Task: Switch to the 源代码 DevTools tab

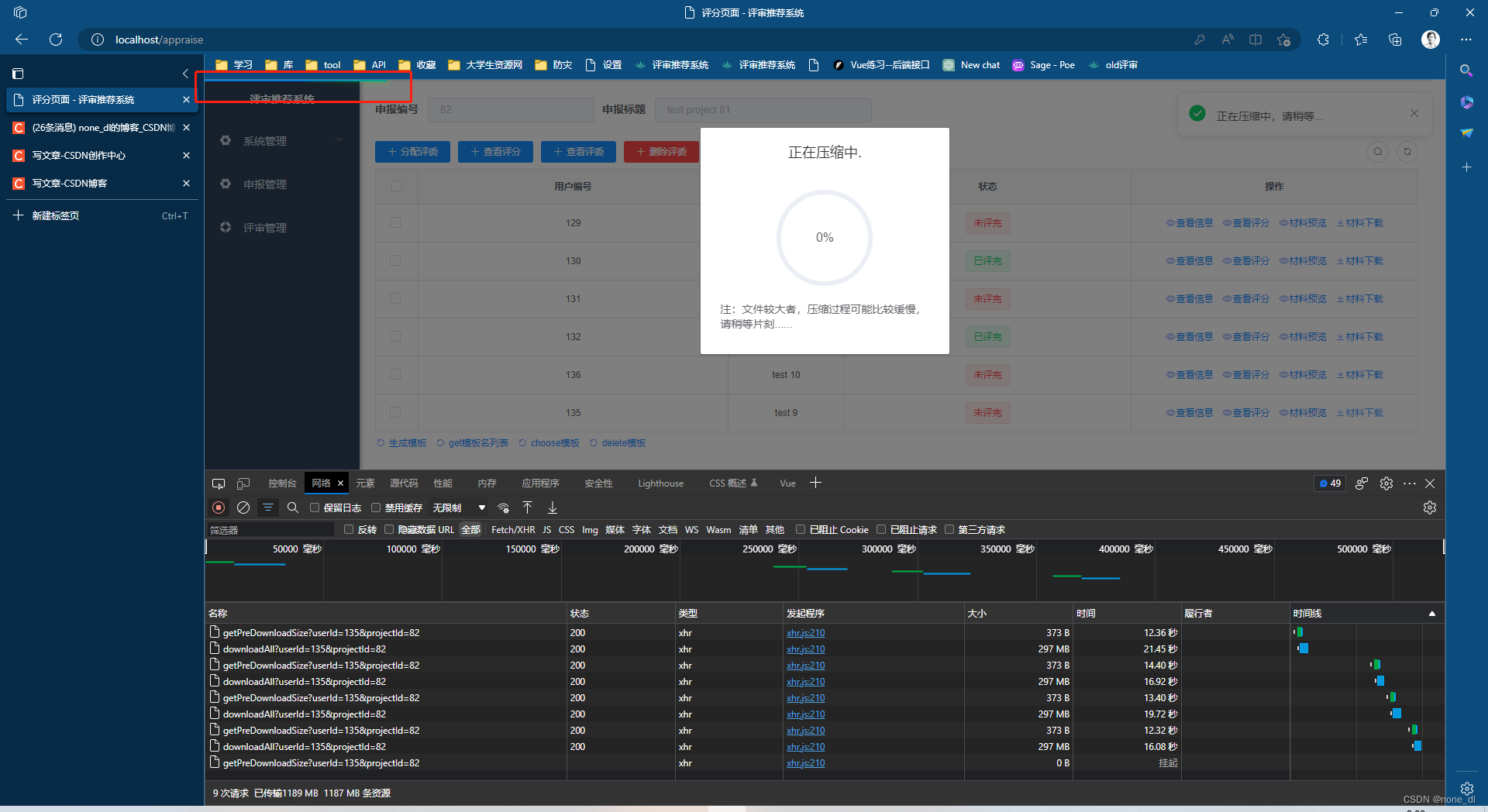Action: click(x=404, y=483)
